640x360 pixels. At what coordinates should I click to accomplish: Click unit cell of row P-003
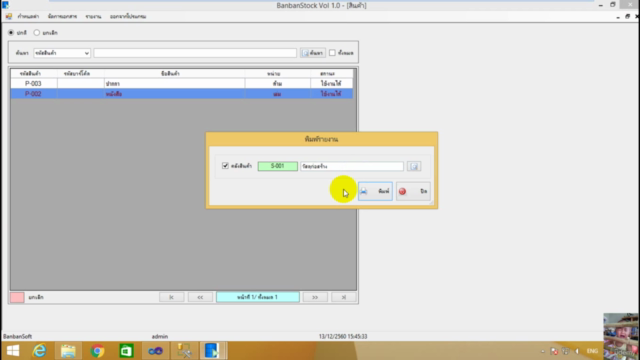coord(277,83)
